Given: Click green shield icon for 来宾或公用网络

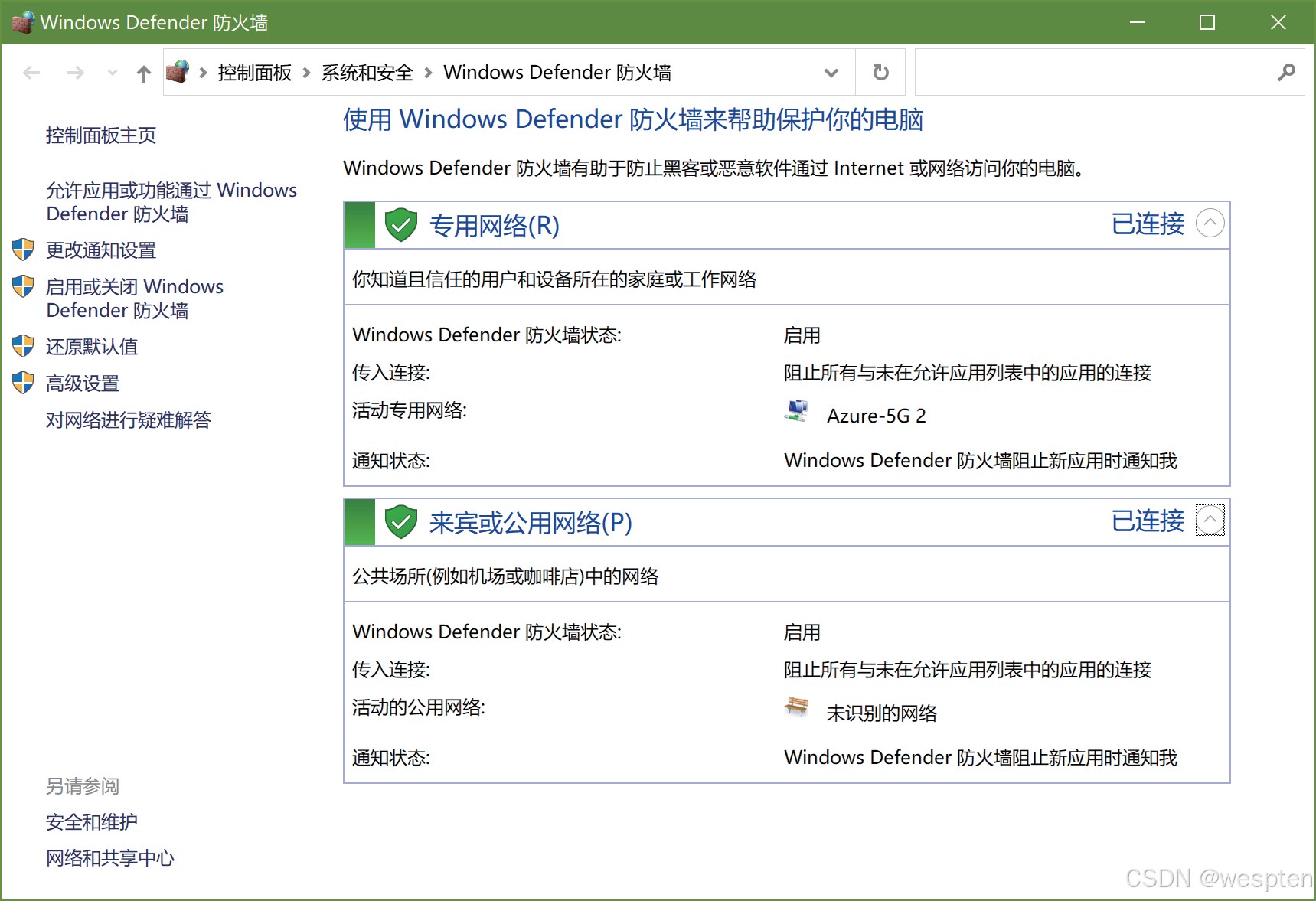Looking at the screenshot, I should tap(400, 522).
